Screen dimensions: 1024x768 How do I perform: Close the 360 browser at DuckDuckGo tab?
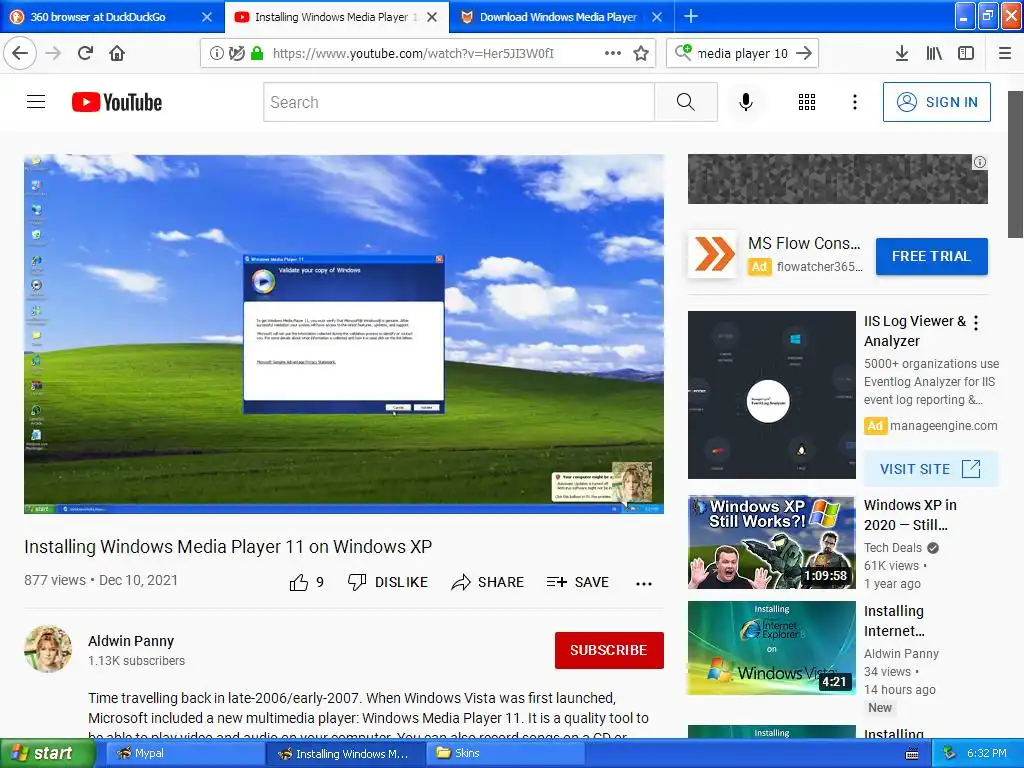point(206,17)
